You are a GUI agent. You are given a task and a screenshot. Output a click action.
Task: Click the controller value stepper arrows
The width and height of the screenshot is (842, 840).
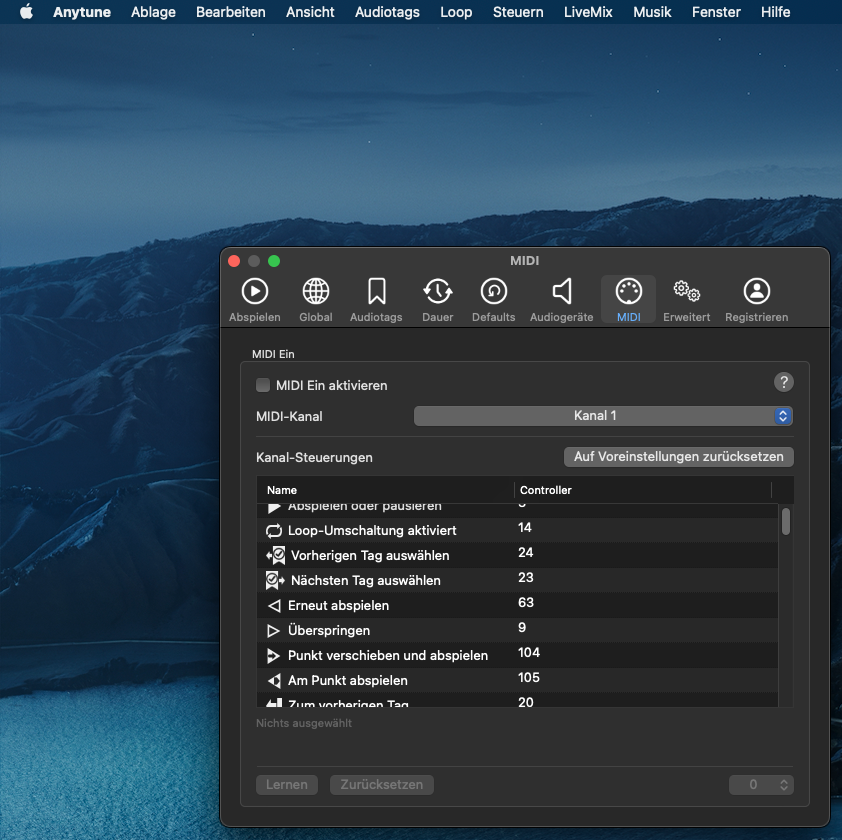[x=783, y=785]
